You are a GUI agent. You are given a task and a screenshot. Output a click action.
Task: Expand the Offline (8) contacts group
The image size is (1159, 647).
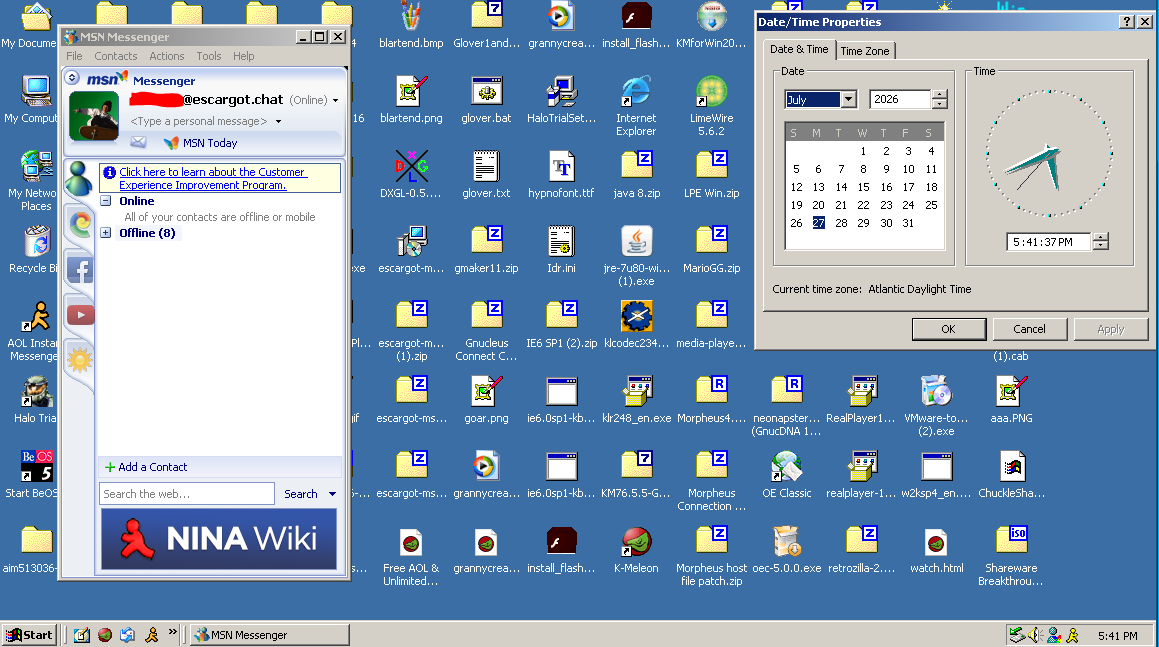coord(106,233)
